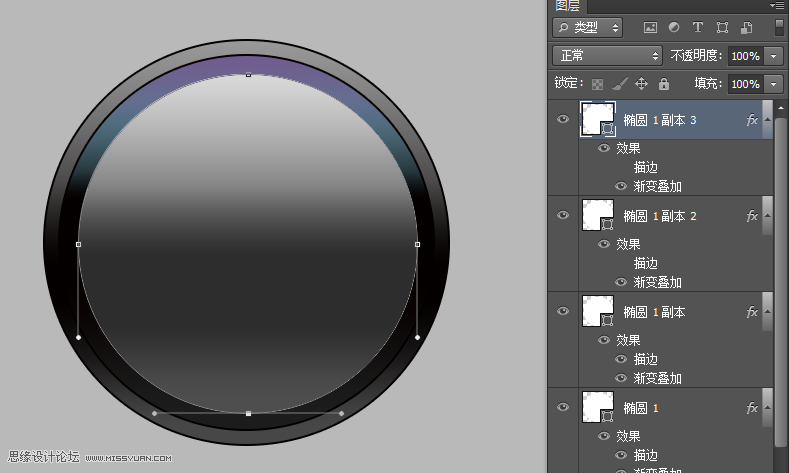789x473 pixels.
Task: Filter layers by smart object icon
Action: click(x=746, y=28)
